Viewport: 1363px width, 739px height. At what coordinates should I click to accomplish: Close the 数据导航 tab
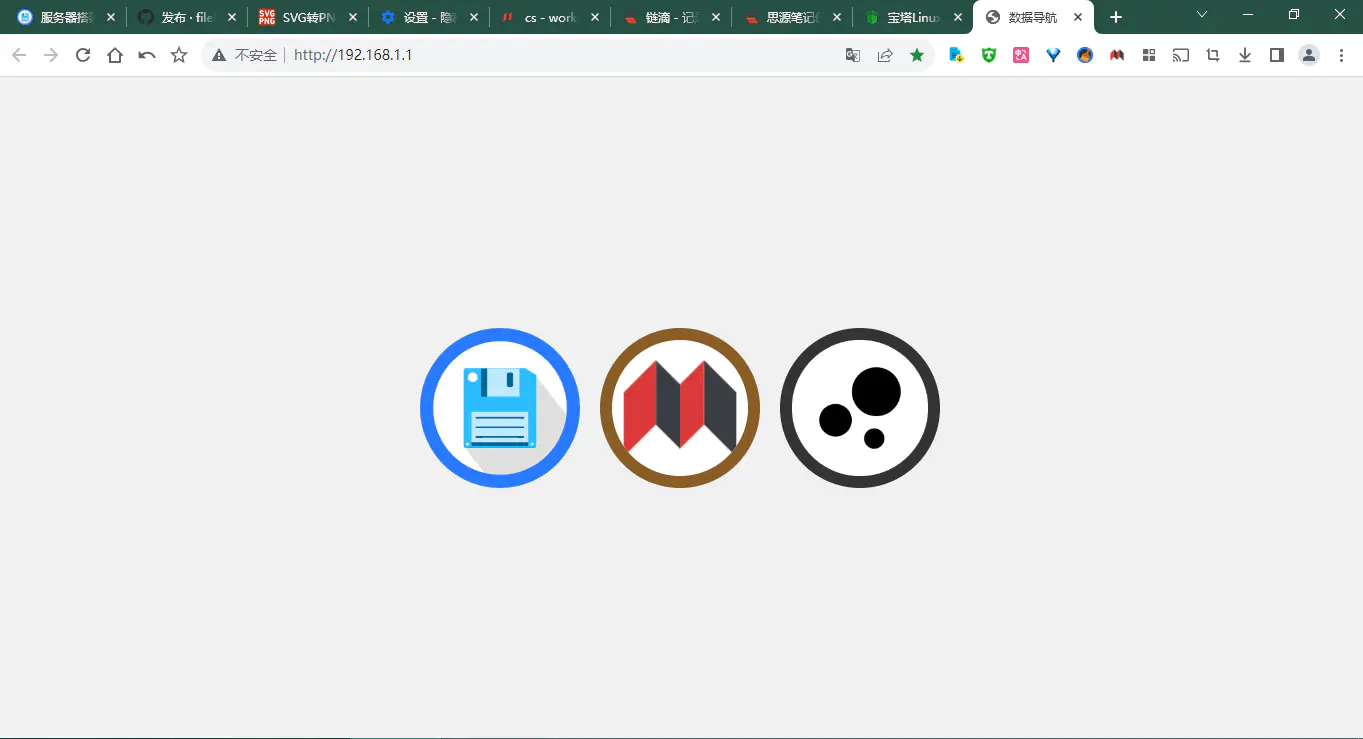[x=1078, y=17]
